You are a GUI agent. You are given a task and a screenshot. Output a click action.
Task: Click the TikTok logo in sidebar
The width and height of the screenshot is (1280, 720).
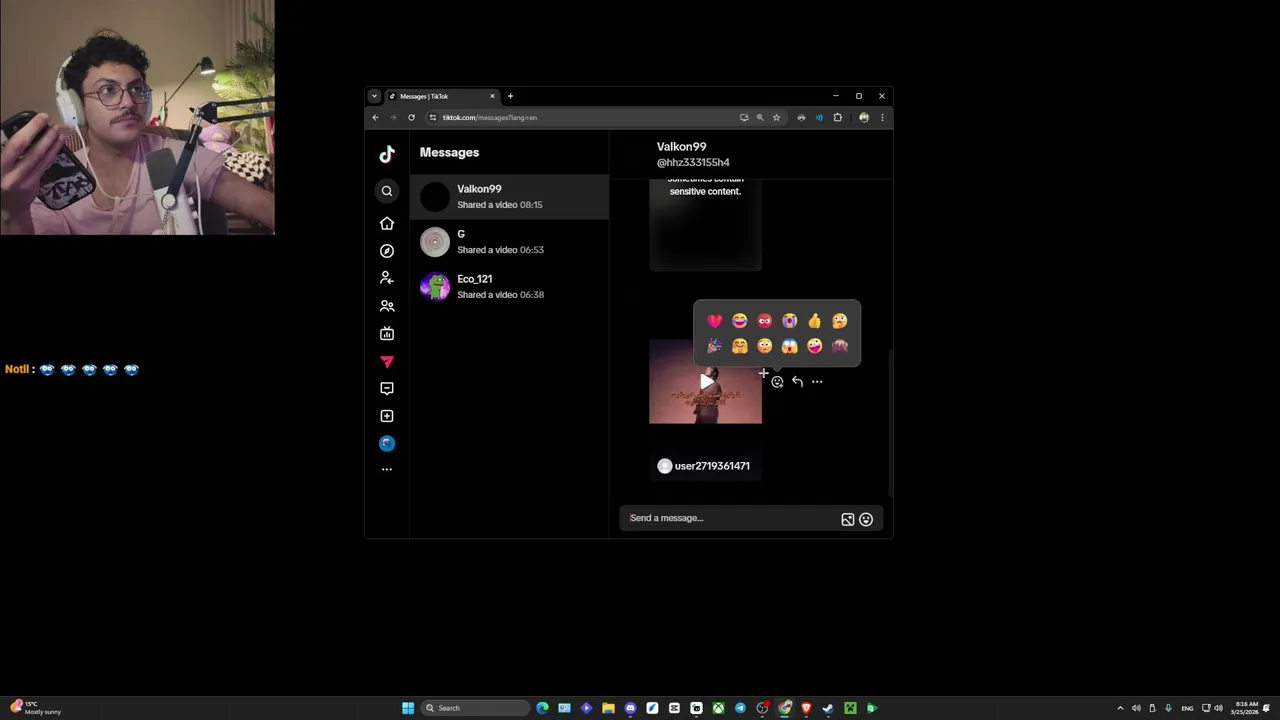tap(387, 154)
